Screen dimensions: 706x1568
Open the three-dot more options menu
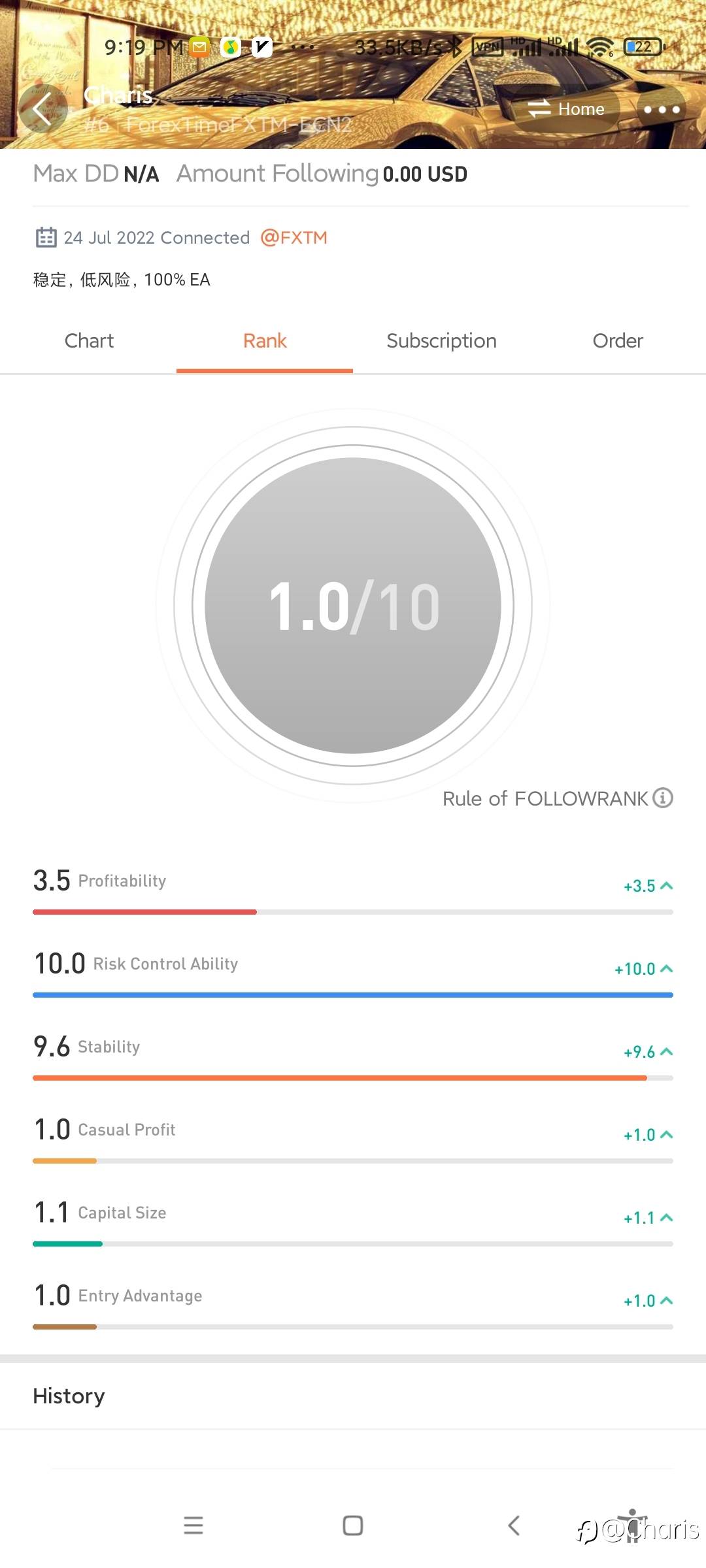(x=662, y=109)
